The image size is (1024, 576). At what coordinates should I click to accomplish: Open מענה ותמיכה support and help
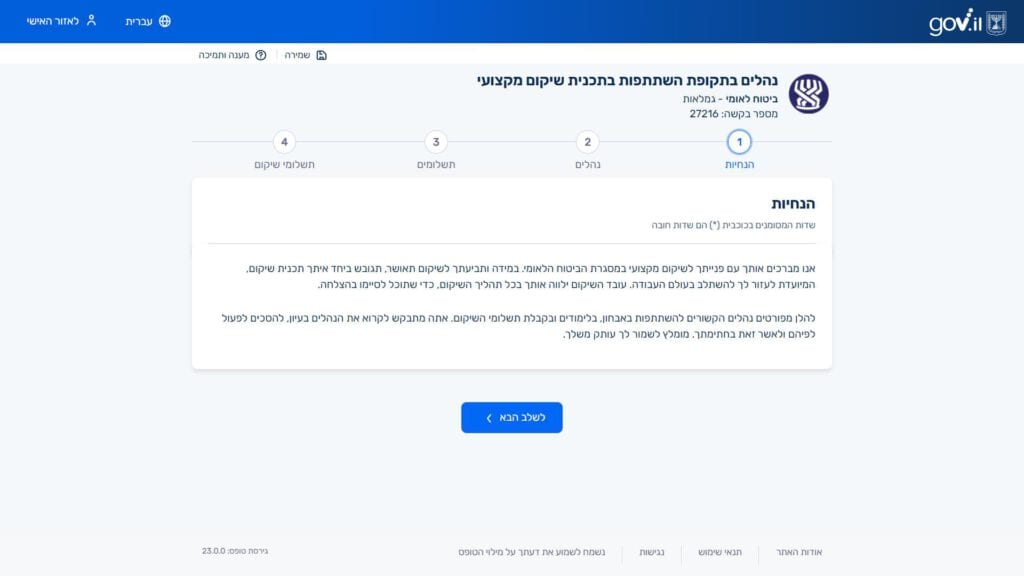pos(224,55)
